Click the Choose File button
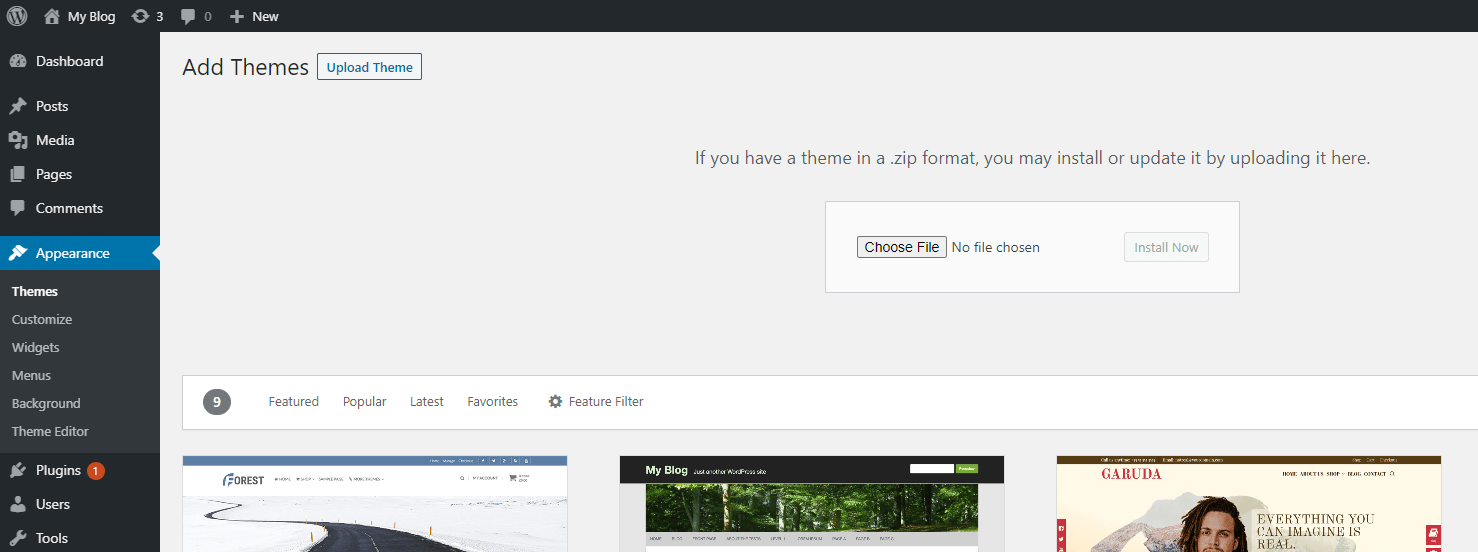 point(901,247)
